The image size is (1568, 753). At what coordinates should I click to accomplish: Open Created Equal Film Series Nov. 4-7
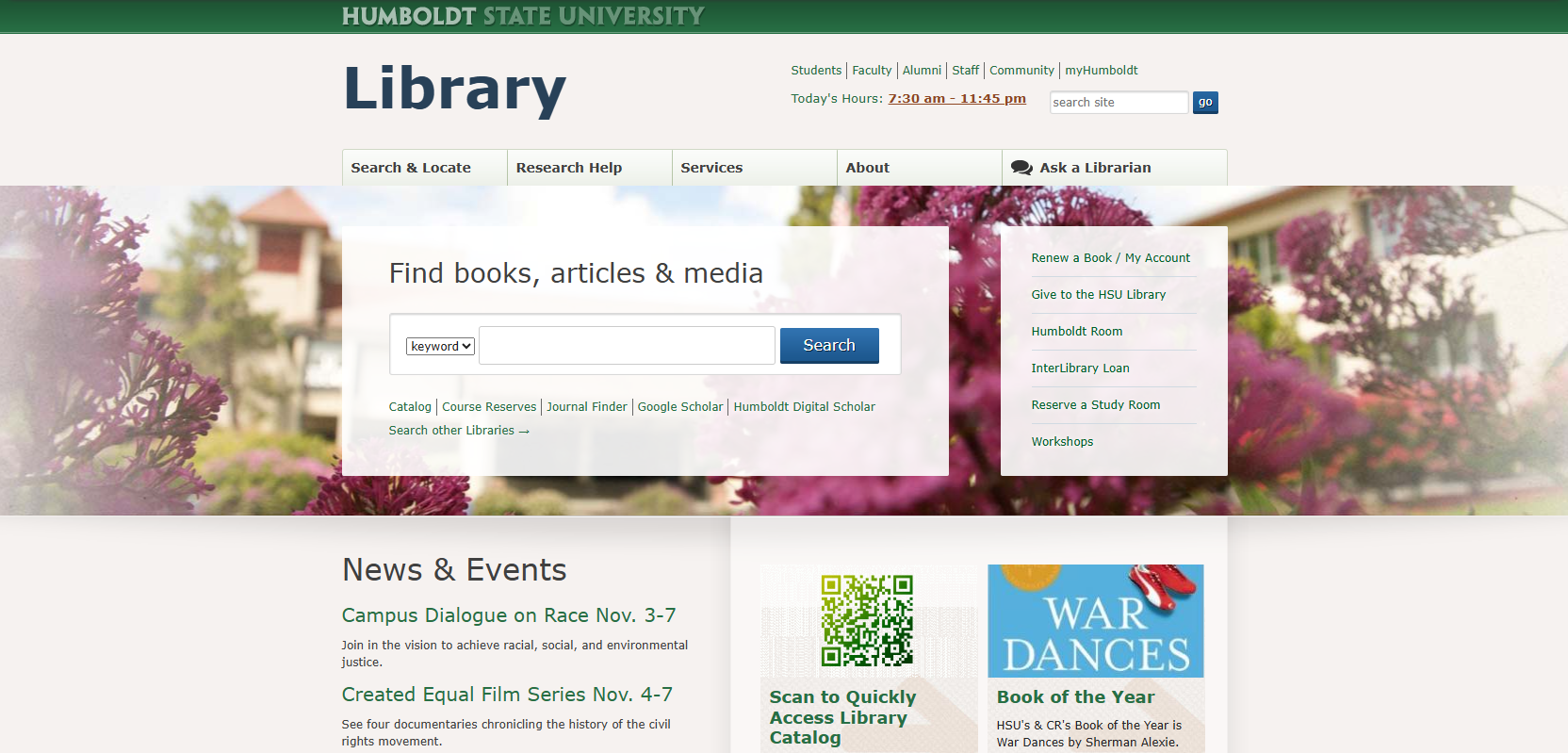click(507, 694)
